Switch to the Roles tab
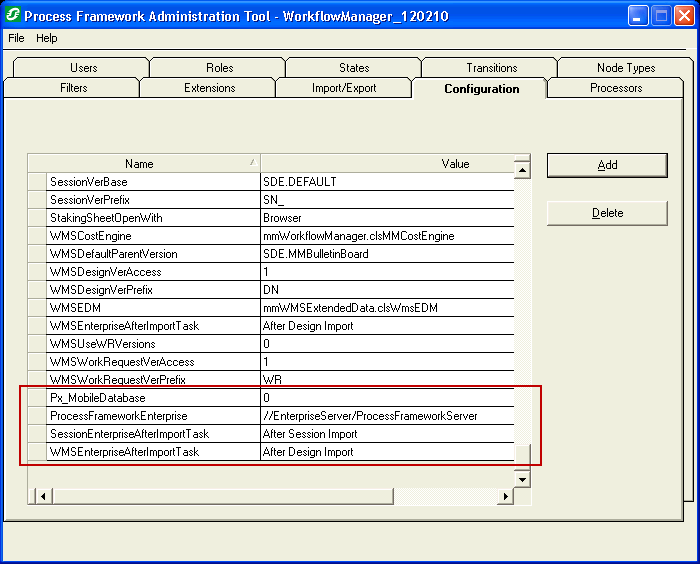The width and height of the screenshot is (700, 564). point(220,68)
